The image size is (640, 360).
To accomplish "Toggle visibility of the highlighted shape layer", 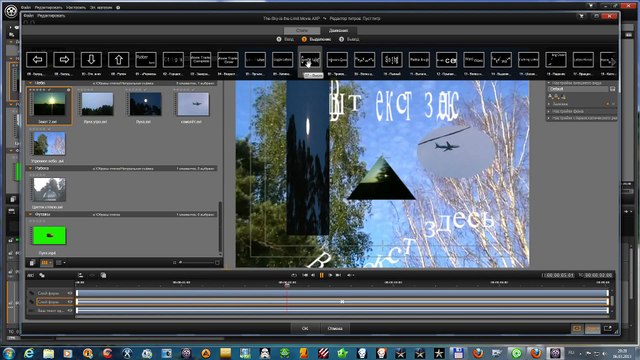I will click(70, 302).
